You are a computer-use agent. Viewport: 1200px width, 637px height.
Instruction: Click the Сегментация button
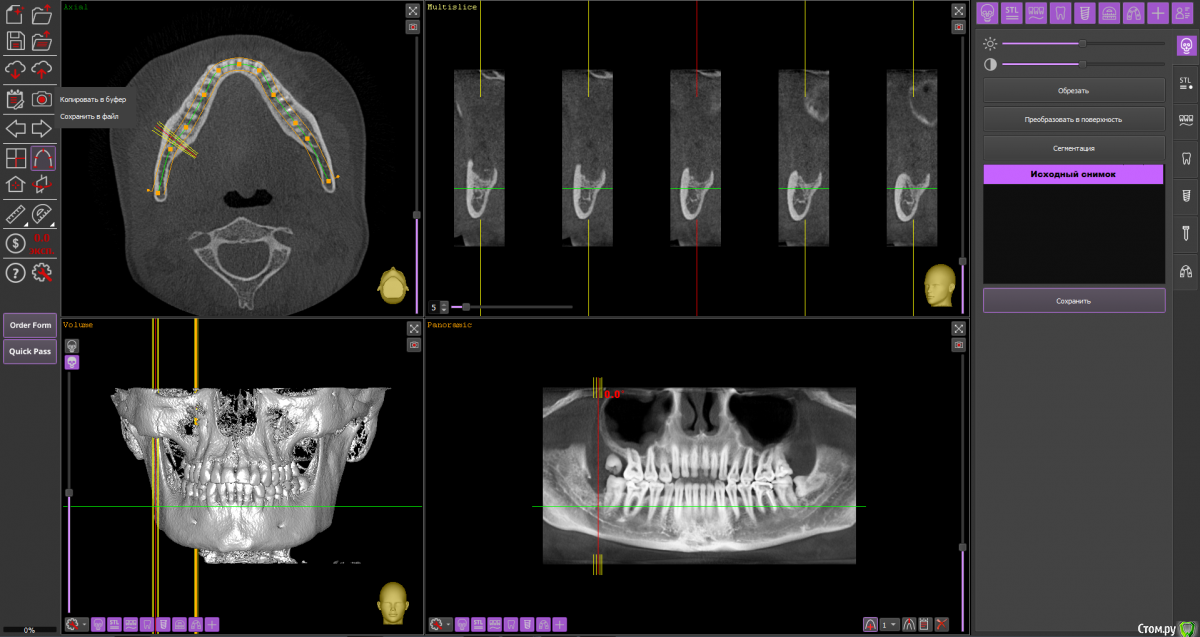click(x=1074, y=148)
